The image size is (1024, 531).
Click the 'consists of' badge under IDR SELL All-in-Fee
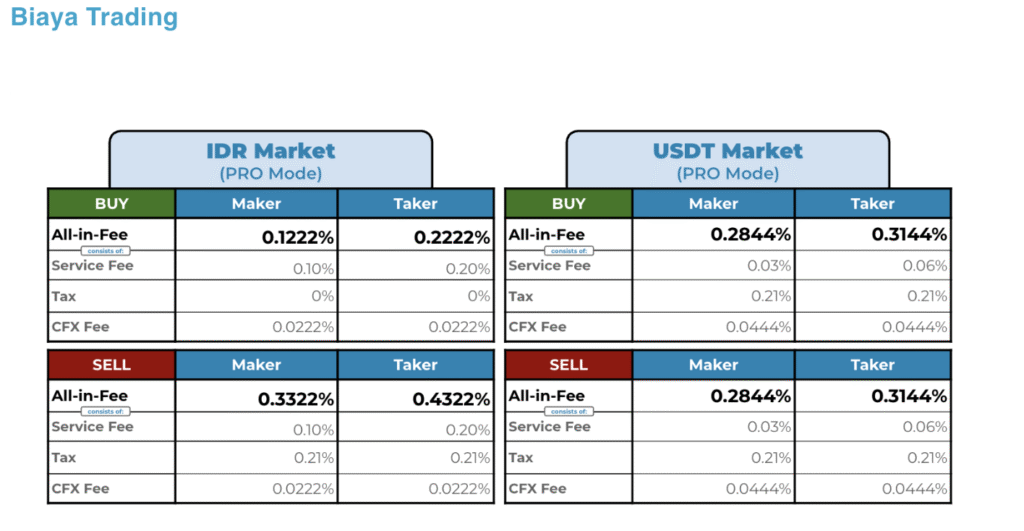coord(105,411)
